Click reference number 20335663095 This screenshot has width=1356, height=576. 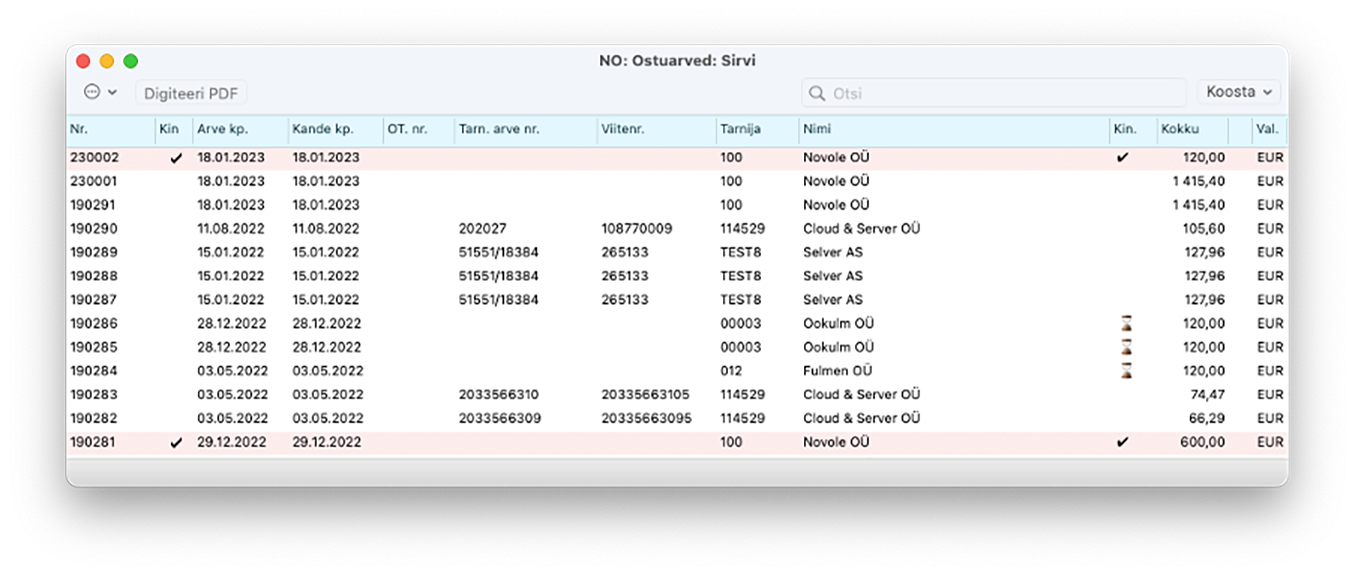pos(646,418)
